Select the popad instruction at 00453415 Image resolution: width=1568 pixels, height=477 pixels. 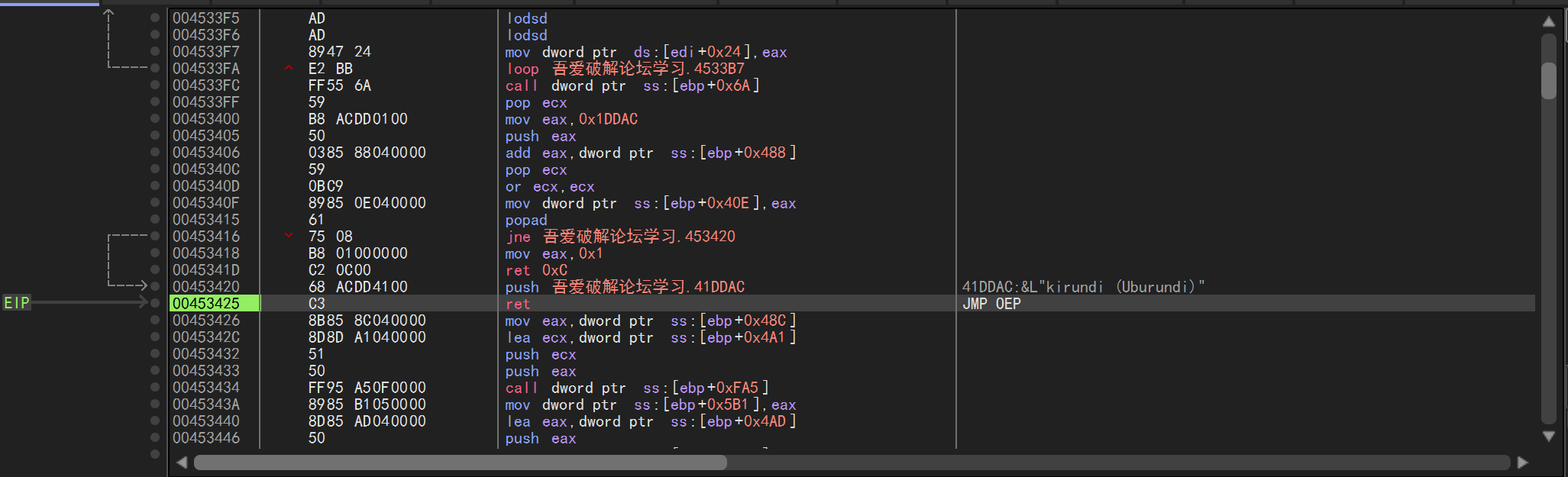click(x=526, y=220)
